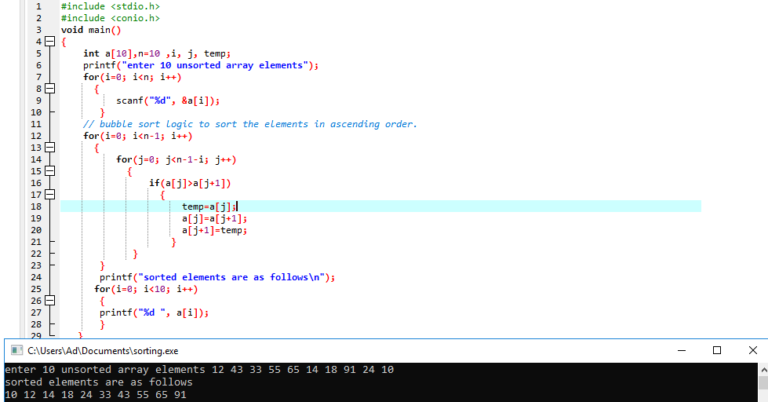Click the 'void main()' declaration
Viewport: 768px width, 402px height.
[91, 30]
